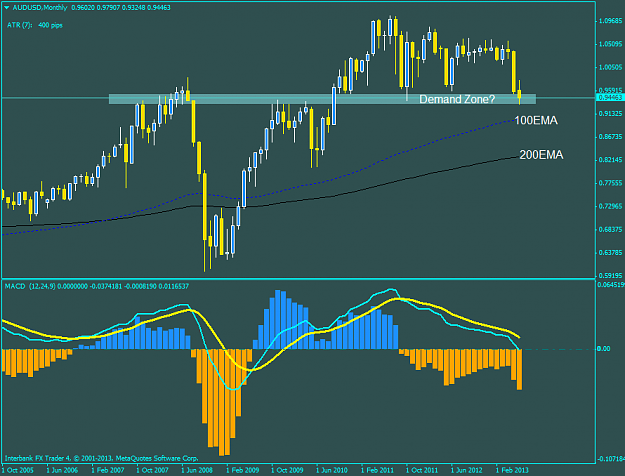
Task: Click the 1 Feb 2007 date label
Action: (x=108, y=470)
